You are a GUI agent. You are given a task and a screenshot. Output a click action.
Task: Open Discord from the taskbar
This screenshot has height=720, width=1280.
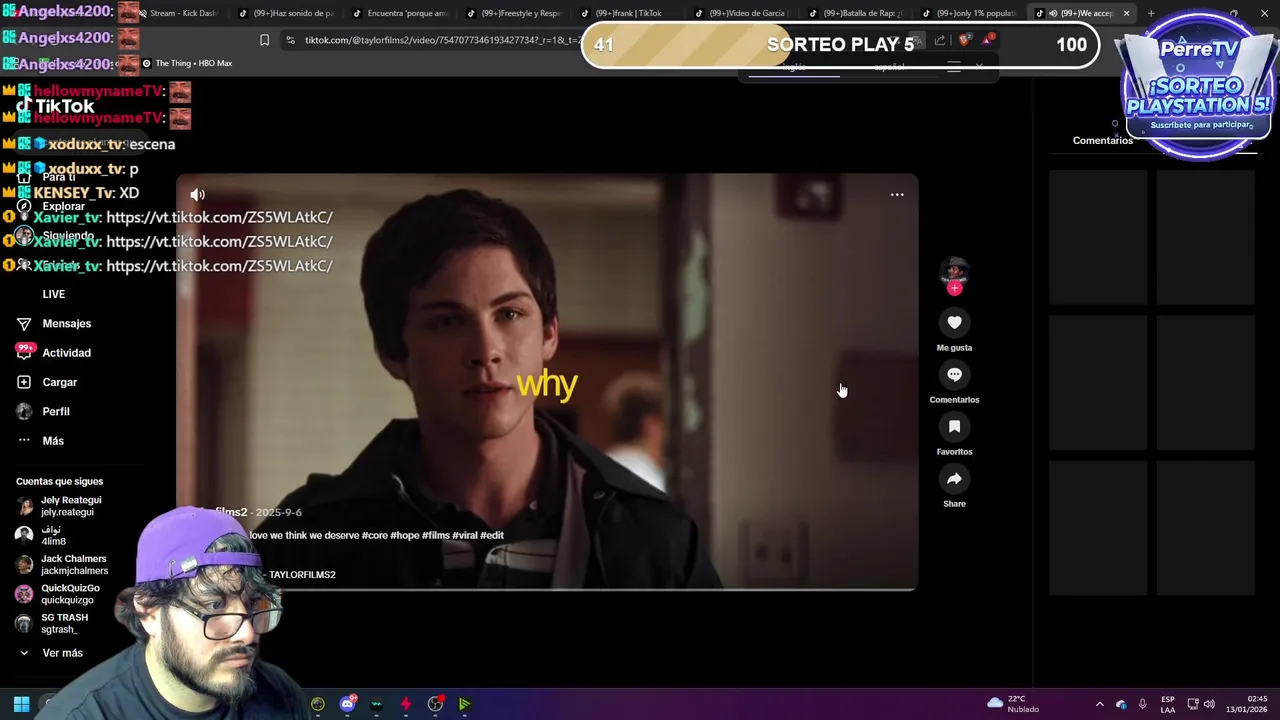[347, 704]
